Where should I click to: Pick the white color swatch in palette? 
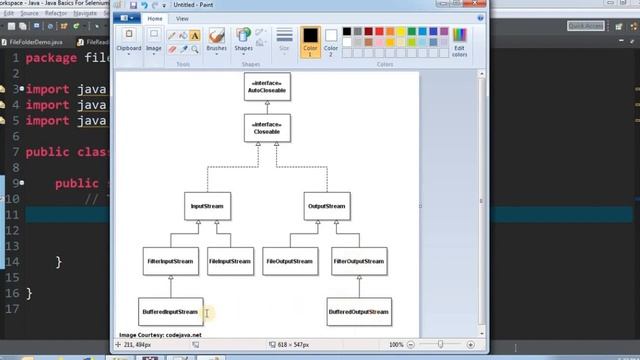coord(347,42)
